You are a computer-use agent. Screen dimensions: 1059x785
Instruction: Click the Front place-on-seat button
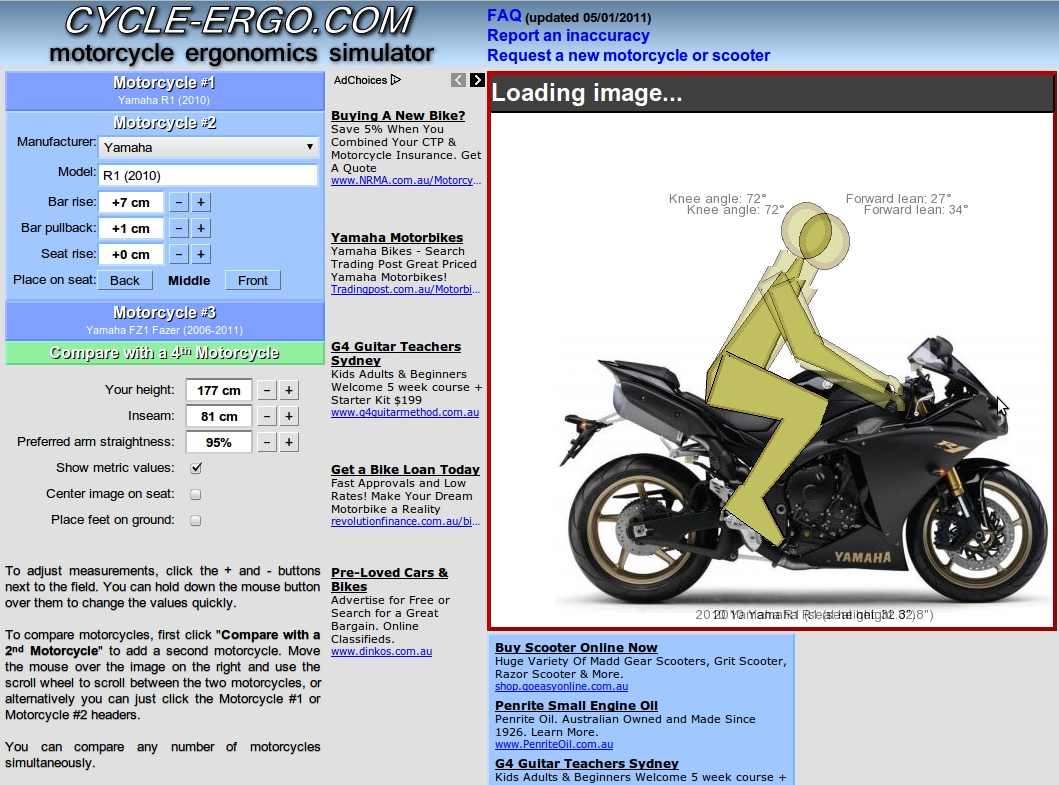[252, 280]
